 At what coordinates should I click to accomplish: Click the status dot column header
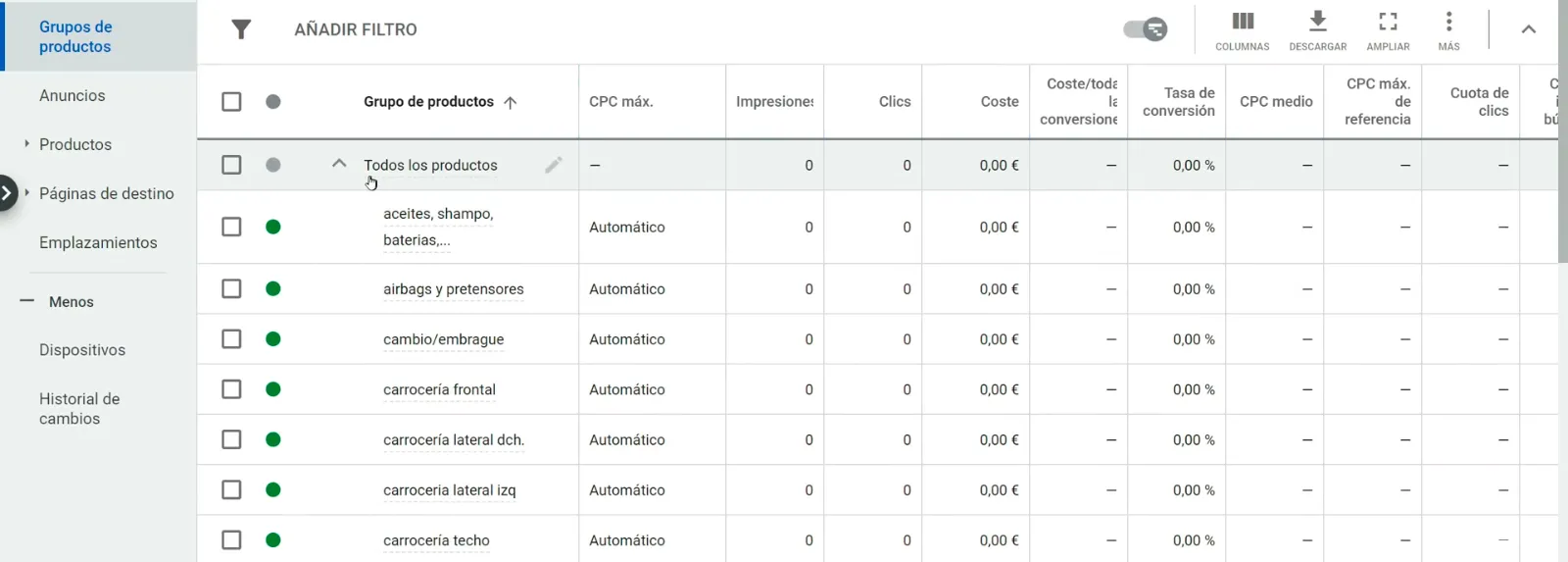(273, 101)
